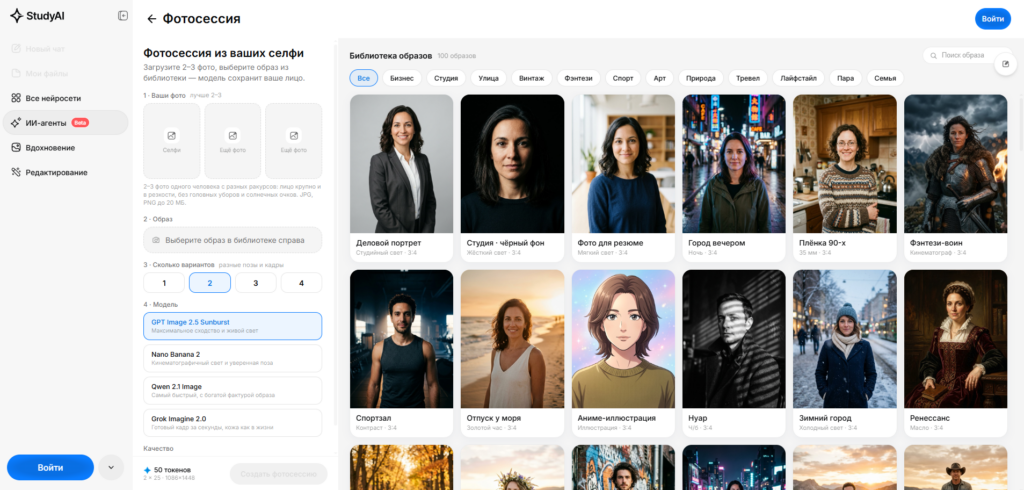Select 4 variants
The image size is (1024, 490).
pos(301,283)
